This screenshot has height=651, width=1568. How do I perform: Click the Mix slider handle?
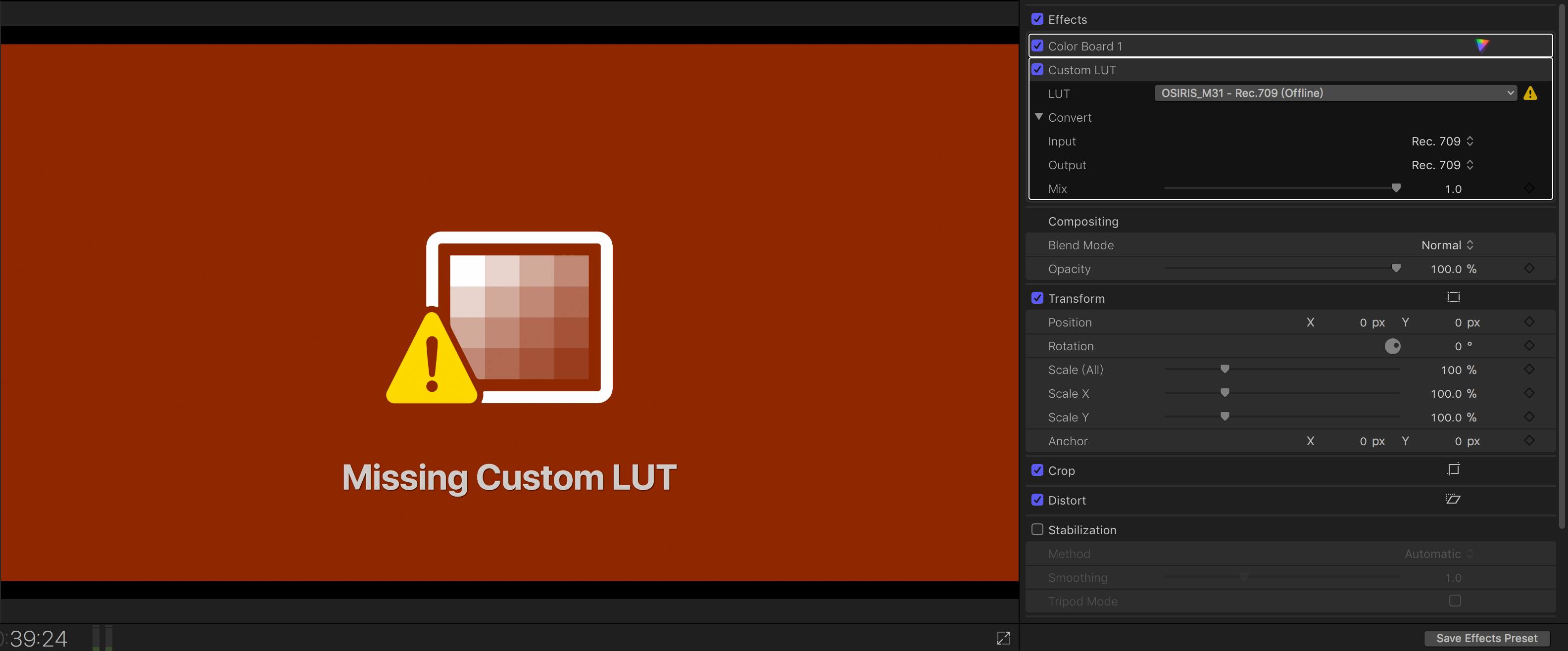click(1396, 188)
